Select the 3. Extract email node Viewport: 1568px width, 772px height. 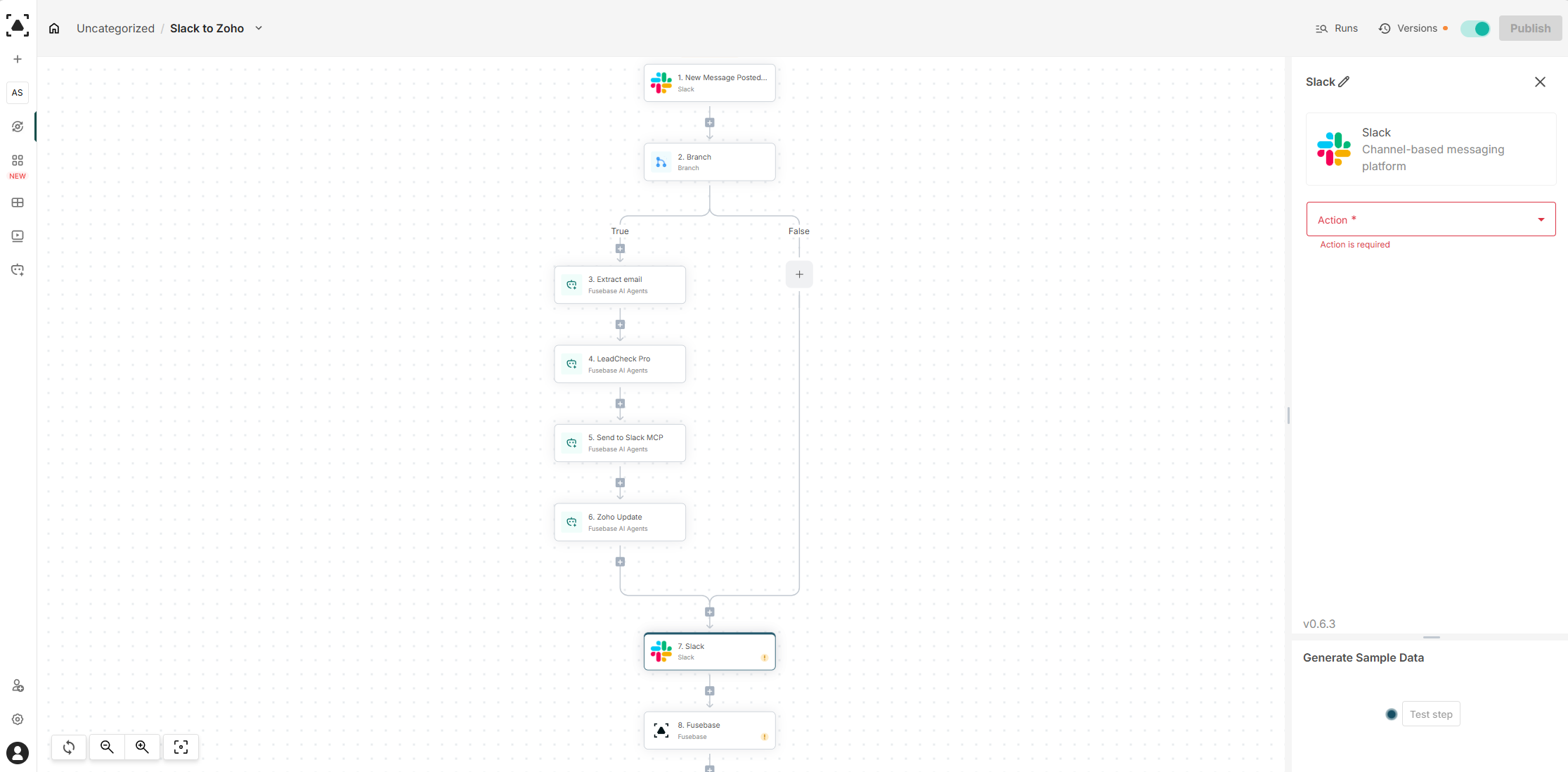point(620,285)
